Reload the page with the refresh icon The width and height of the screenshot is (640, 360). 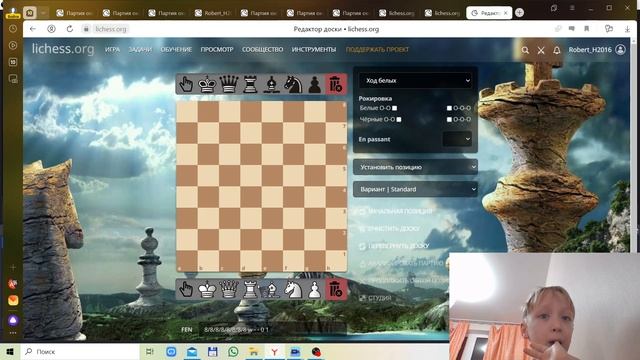tap(70, 29)
